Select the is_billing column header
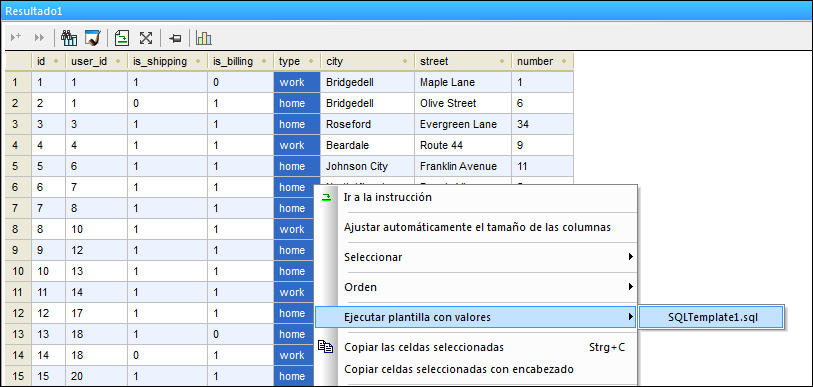 click(x=241, y=61)
